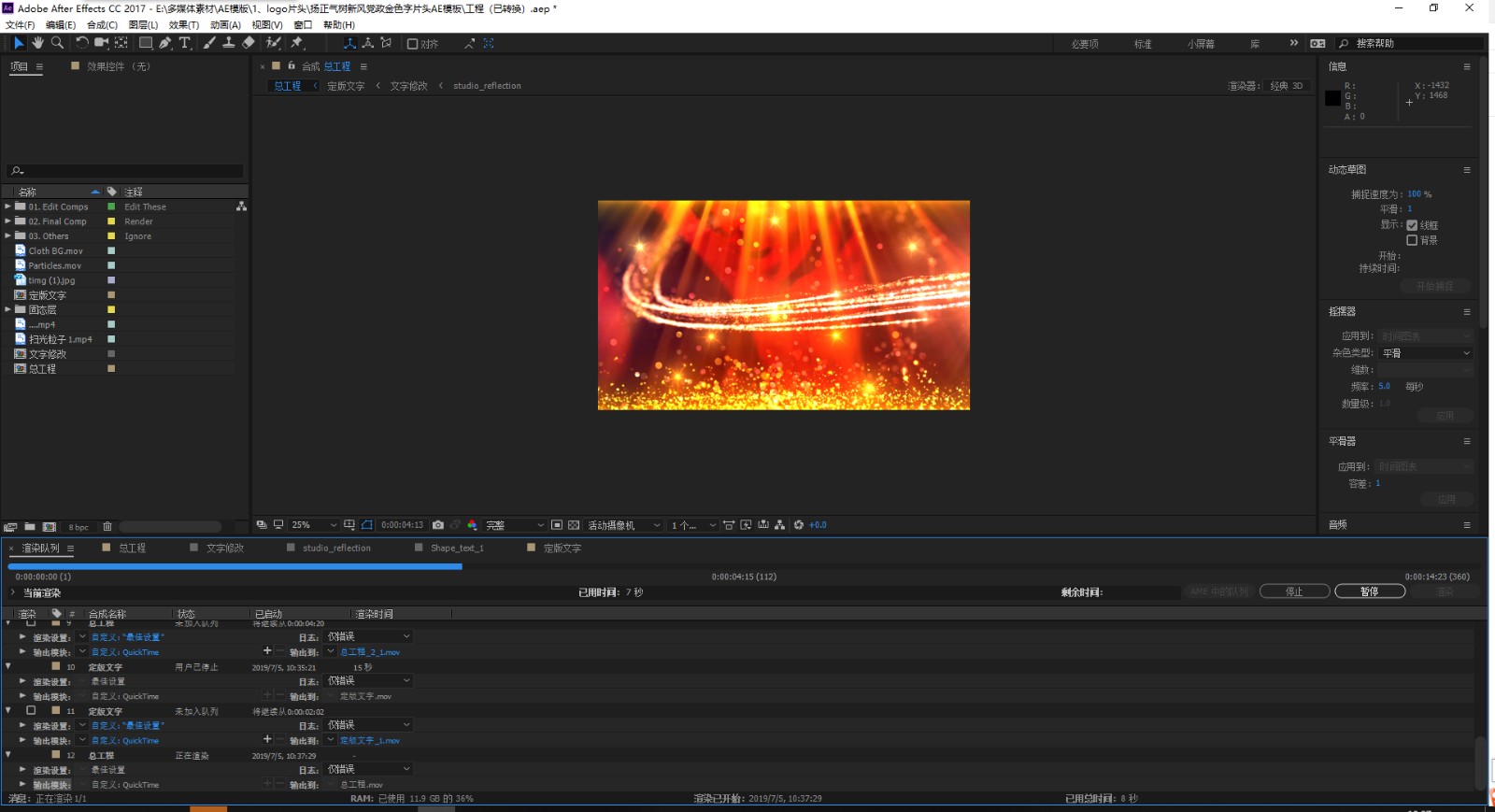Image resolution: width=1495 pixels, height=812 pixels.
Task: Click the snapshot camera icon in viewer
Action: click(438, 525)
